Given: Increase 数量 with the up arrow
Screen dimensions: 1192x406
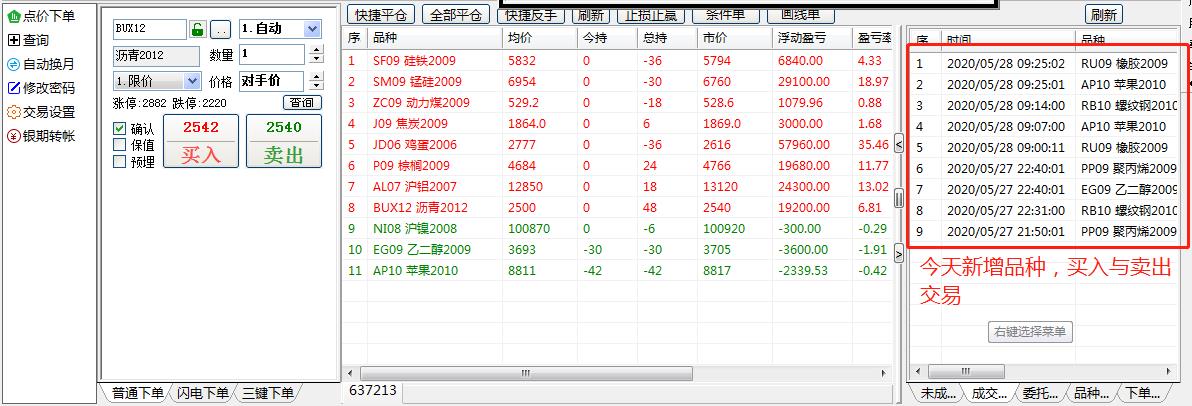Looking at the screenshot, I should (x=316, y=49).
